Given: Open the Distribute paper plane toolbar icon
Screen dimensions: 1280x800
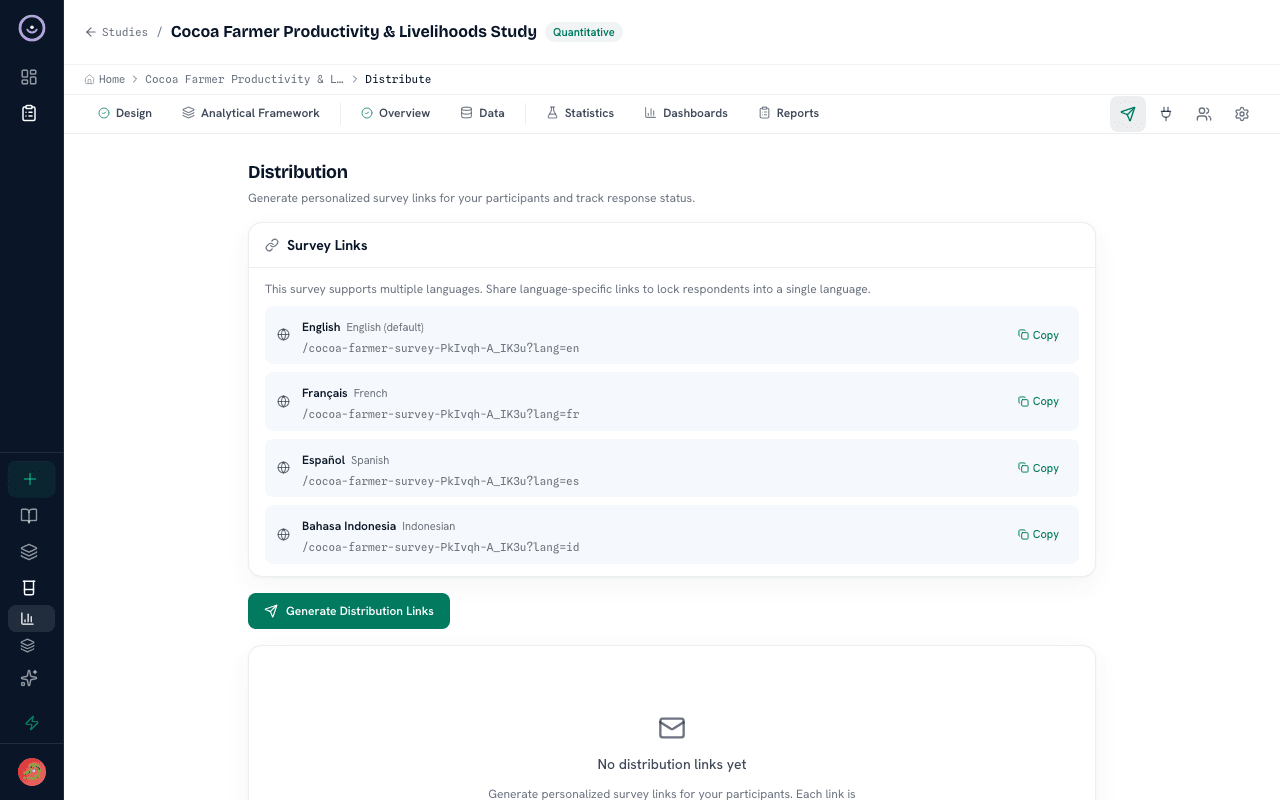Looking at the screenshot, I should pyautogui.click(x=1128, y=114).
